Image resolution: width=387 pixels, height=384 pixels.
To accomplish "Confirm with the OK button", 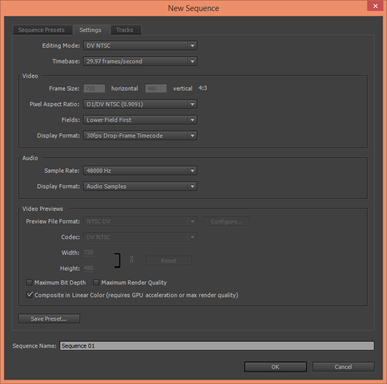I will (x=275, y=367).
